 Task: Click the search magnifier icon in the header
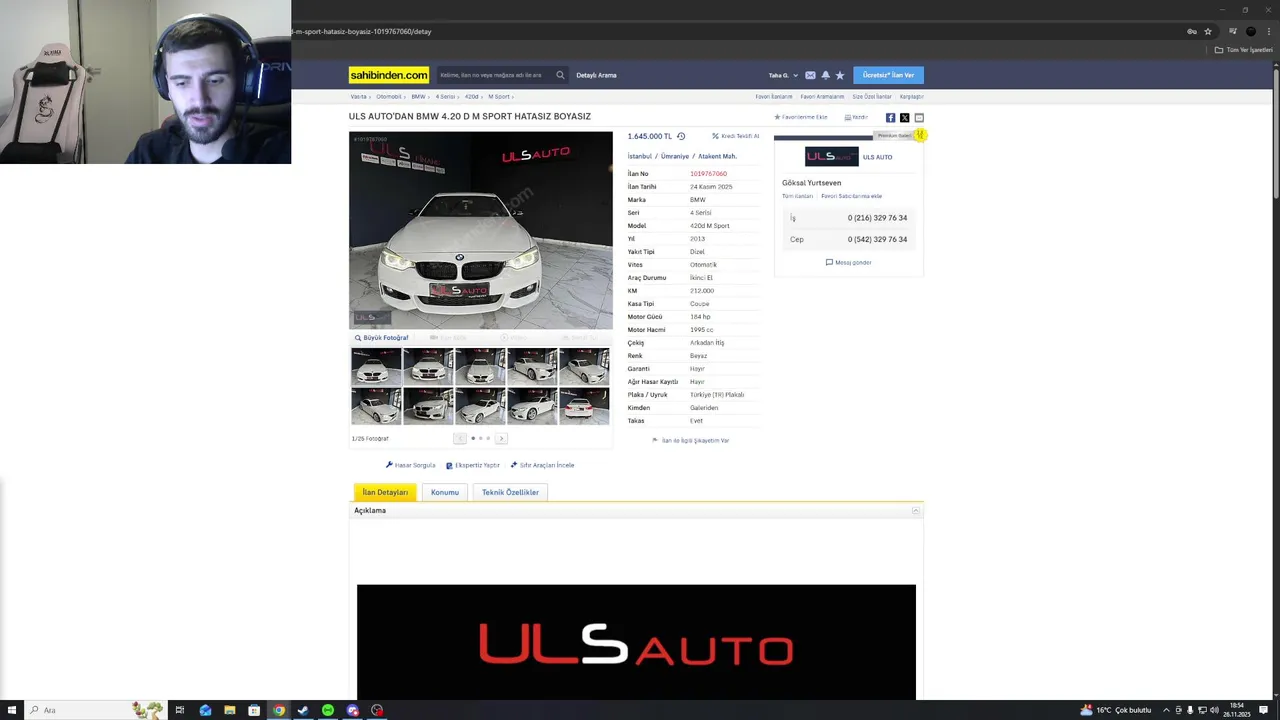[x=560, y=75]
